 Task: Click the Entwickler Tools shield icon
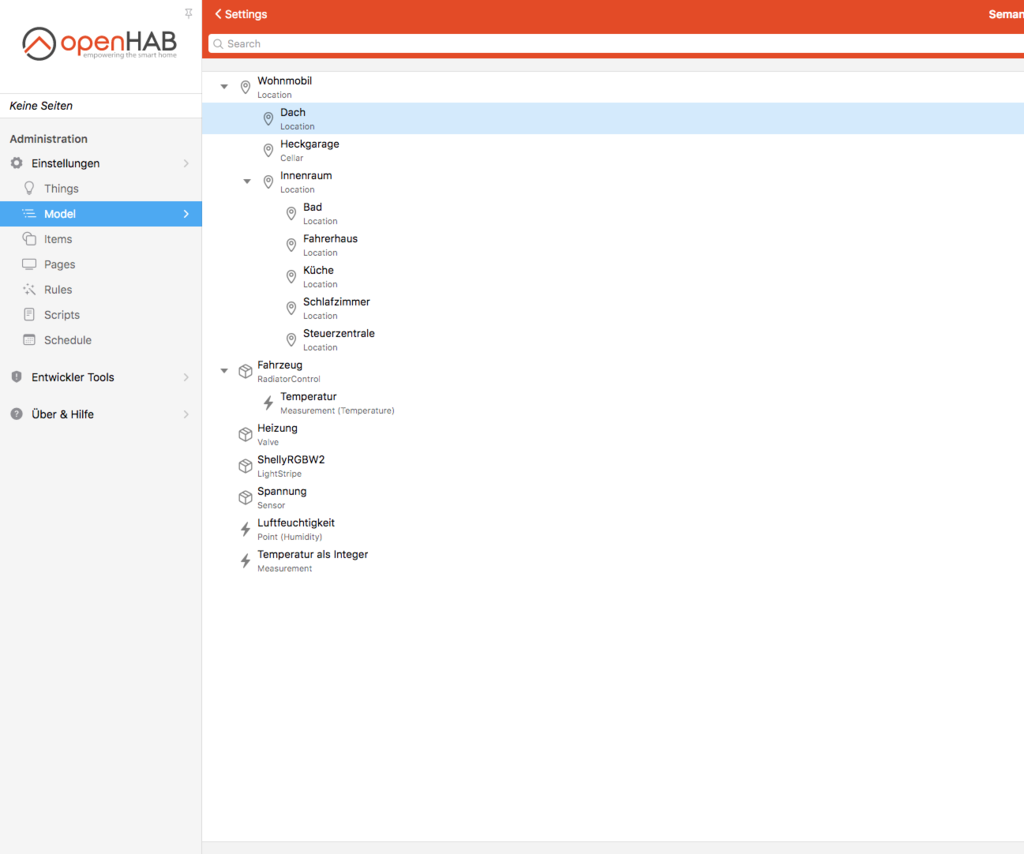coord(17,377)
